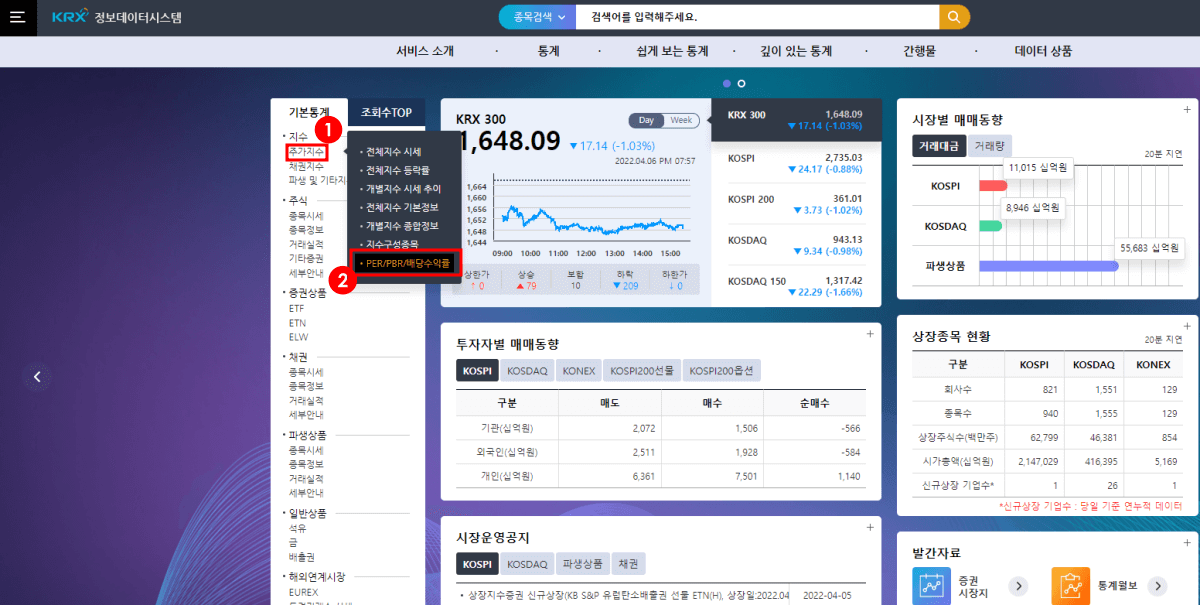Select the KOSPI200옵션 tab
The image size is (1200, 605).
(x=722, y=371)
